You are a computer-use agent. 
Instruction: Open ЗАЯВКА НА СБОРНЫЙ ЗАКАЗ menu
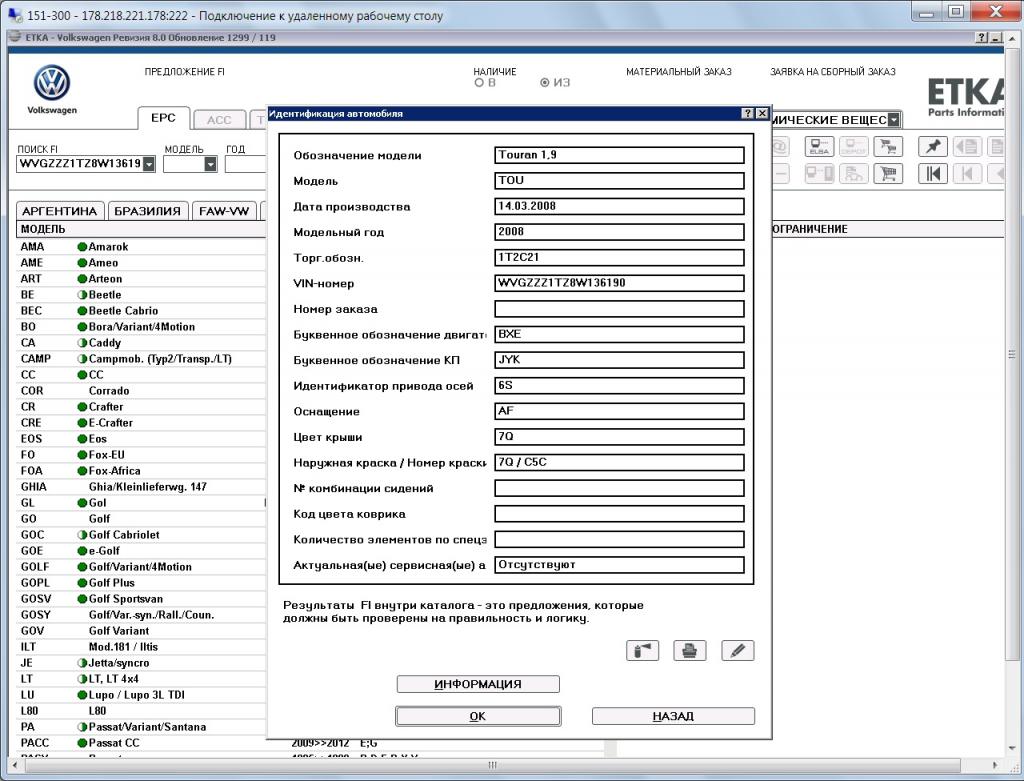833,72
